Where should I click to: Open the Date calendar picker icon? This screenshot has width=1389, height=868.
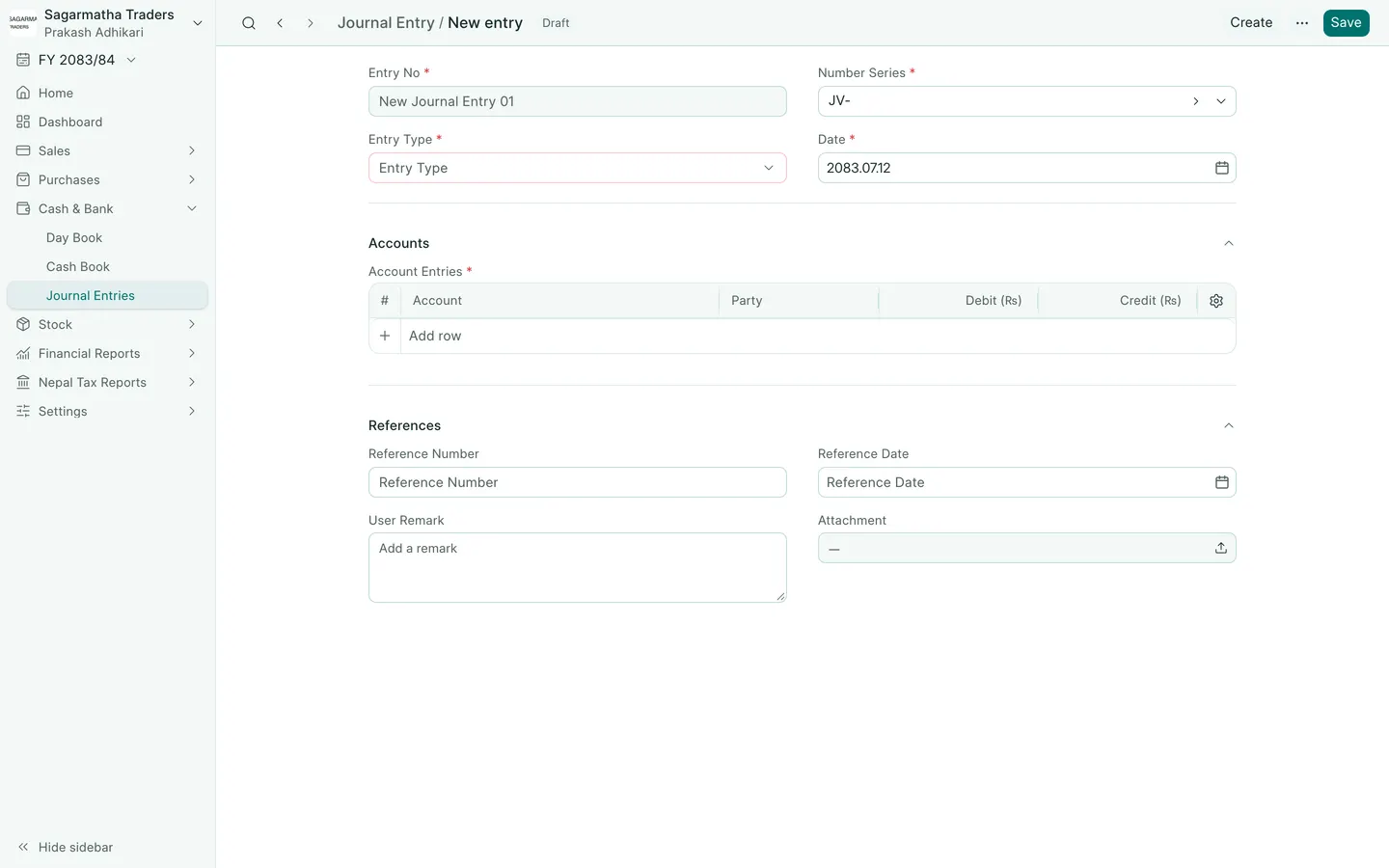click(x=1221, y=168)
